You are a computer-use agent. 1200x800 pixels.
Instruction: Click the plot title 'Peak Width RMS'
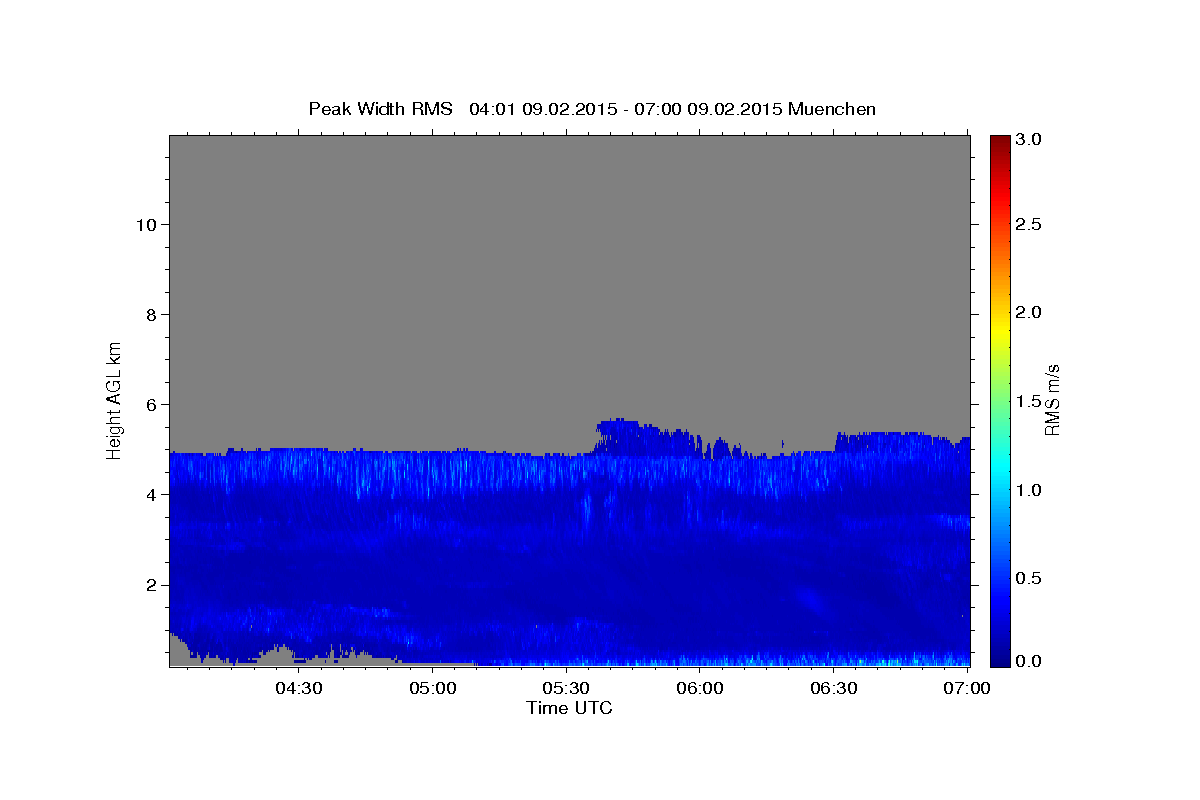(380, 109)
